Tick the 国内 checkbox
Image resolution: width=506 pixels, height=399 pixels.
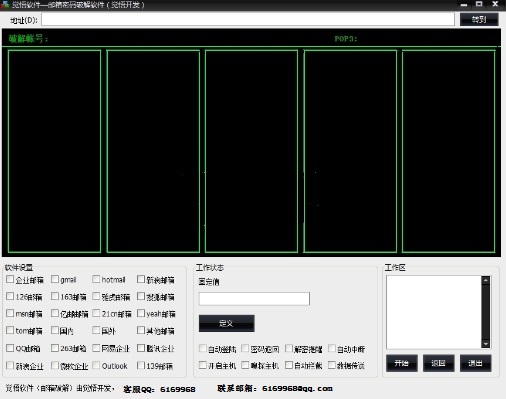click(55, 330)
